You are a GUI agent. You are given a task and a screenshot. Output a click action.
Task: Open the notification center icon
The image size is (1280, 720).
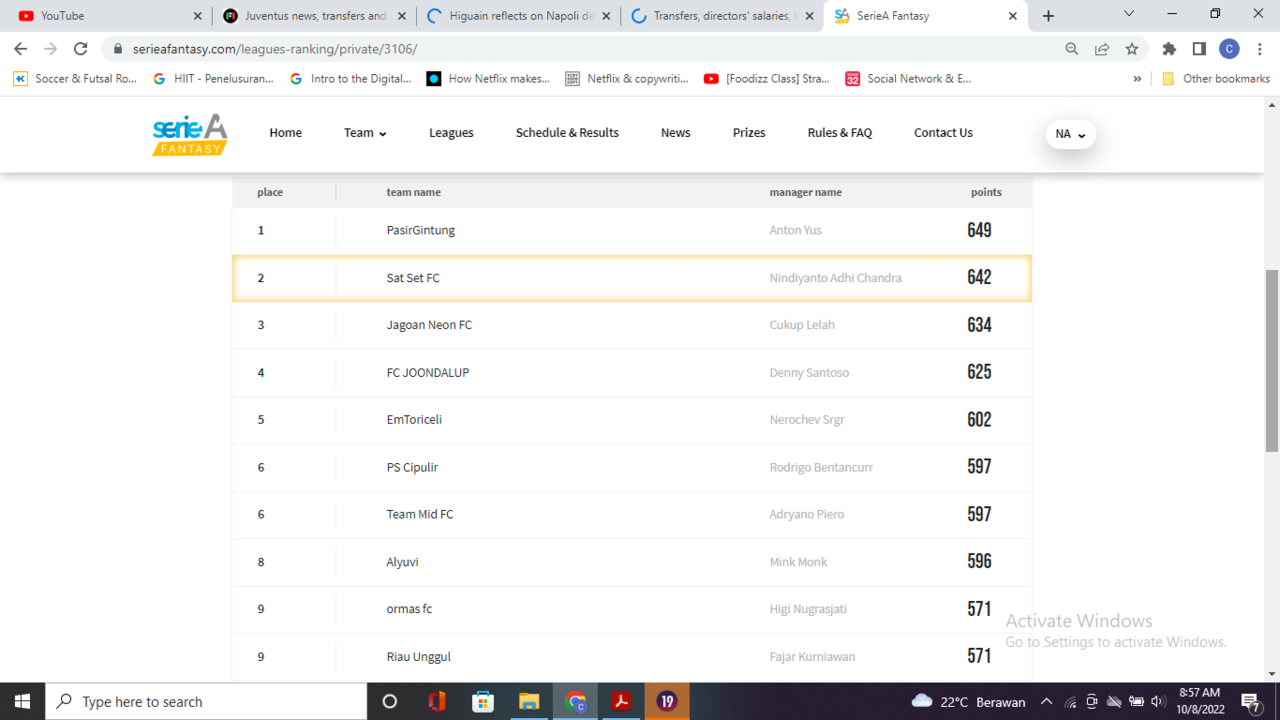pos(1251,701)
